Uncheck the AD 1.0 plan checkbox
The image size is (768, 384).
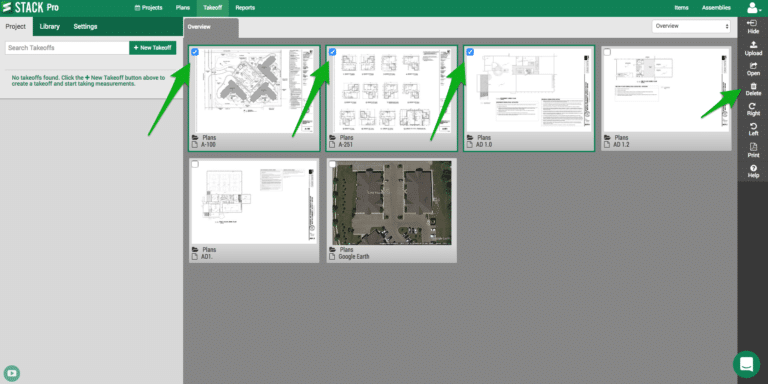pyautogui.click(x=470, y=52)
